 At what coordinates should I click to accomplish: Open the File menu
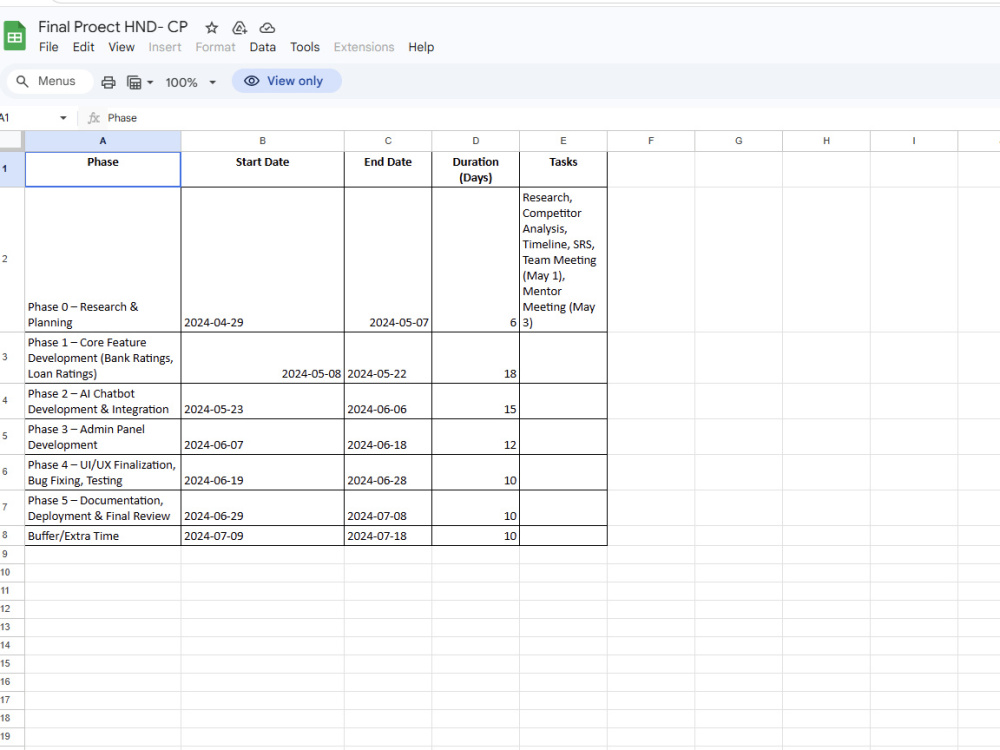(x=48, y=47)
